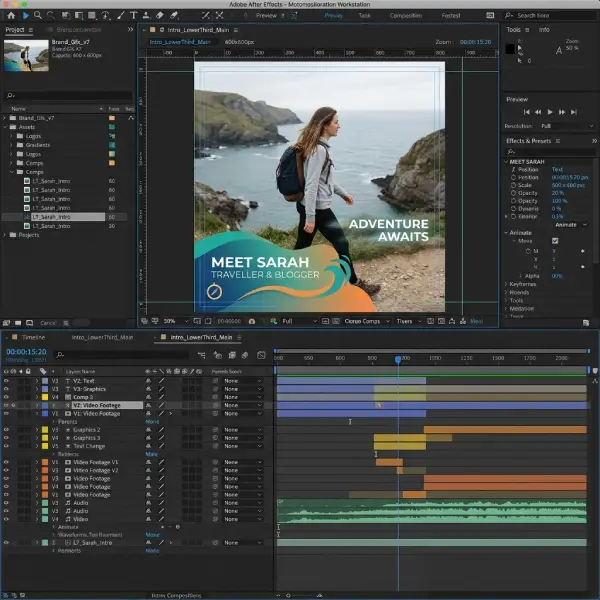Open the viewer zoom 50% dropdown
Screen dimensions: 600x600
click(x=176, y=321)
